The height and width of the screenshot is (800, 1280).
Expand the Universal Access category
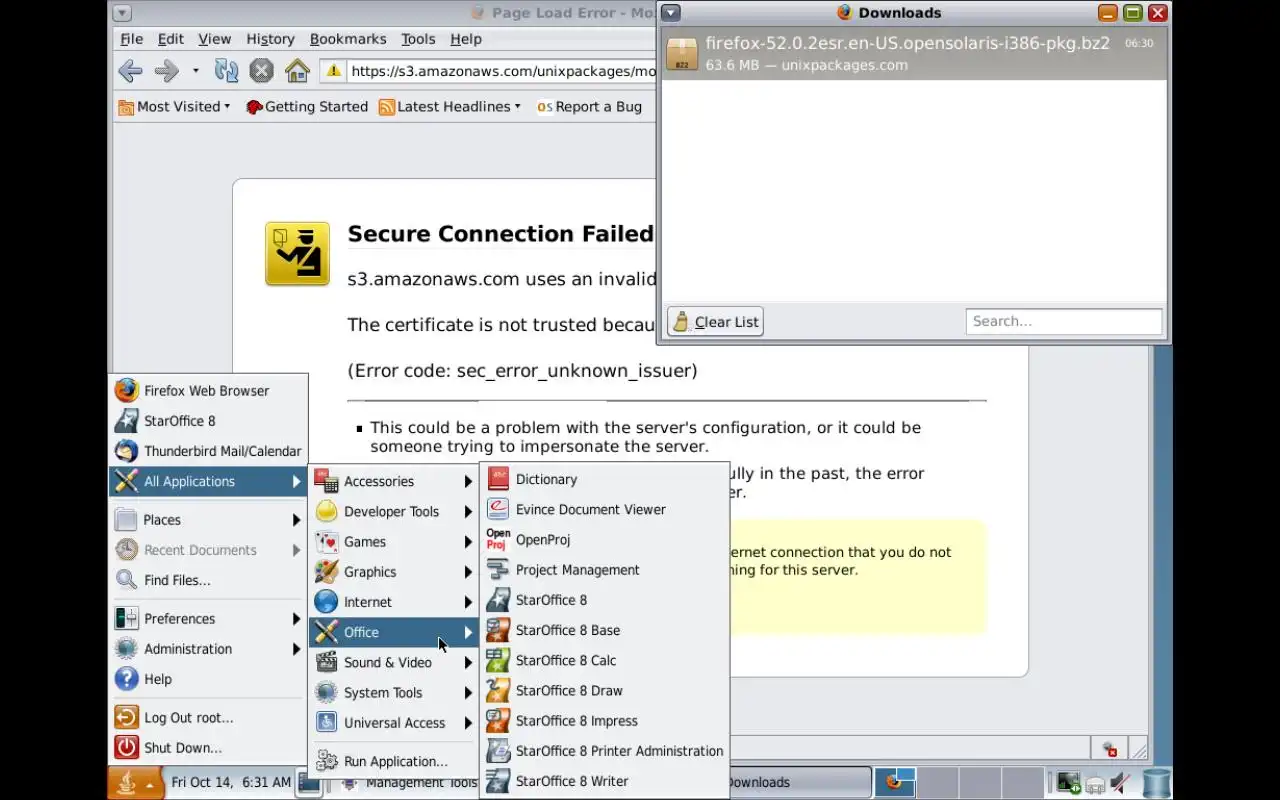(x=394, y=723)
